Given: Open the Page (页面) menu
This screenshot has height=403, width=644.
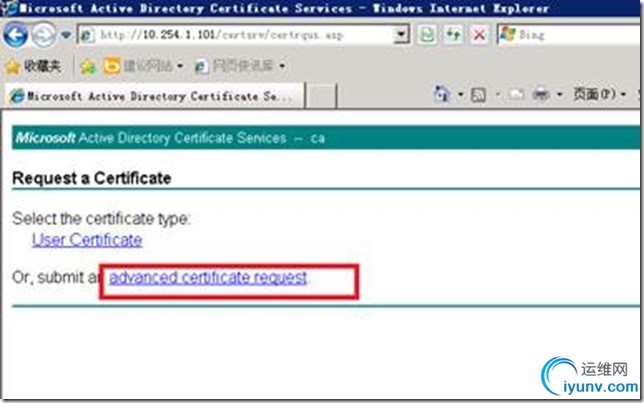Looking at the screenshot, I should [599, 94].
